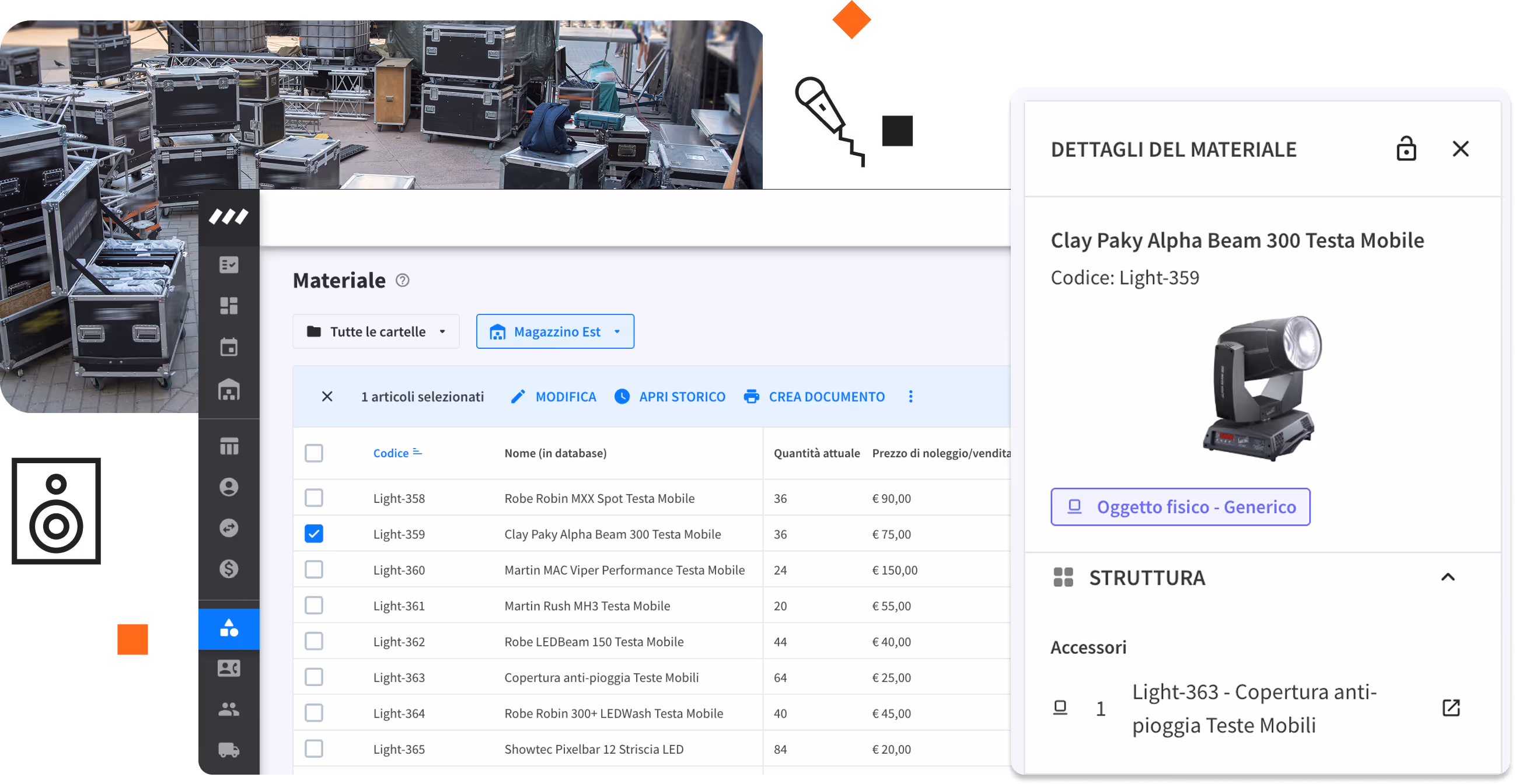Uncheck the Light-359 row checkbox
This screenshot has height=784, width=1515.
tap(314, 534)
